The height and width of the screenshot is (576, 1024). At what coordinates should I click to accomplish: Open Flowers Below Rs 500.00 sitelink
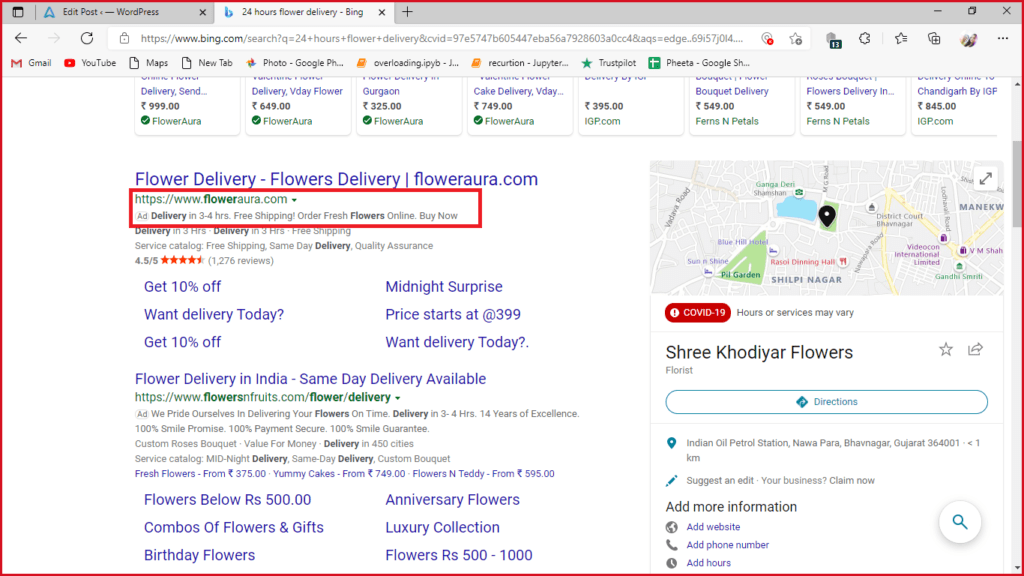coord(227,500)
